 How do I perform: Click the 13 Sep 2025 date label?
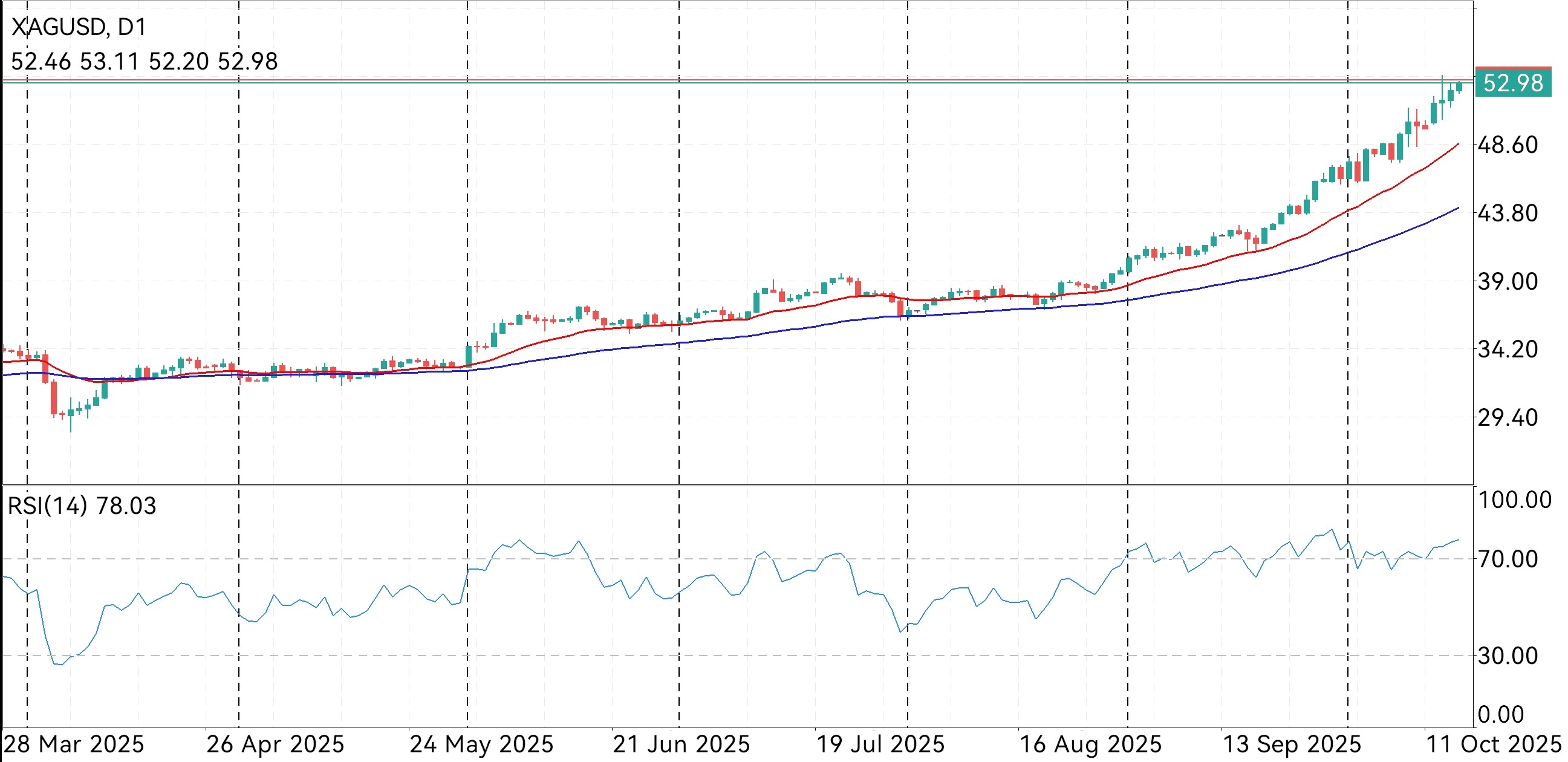point(1292,744)
